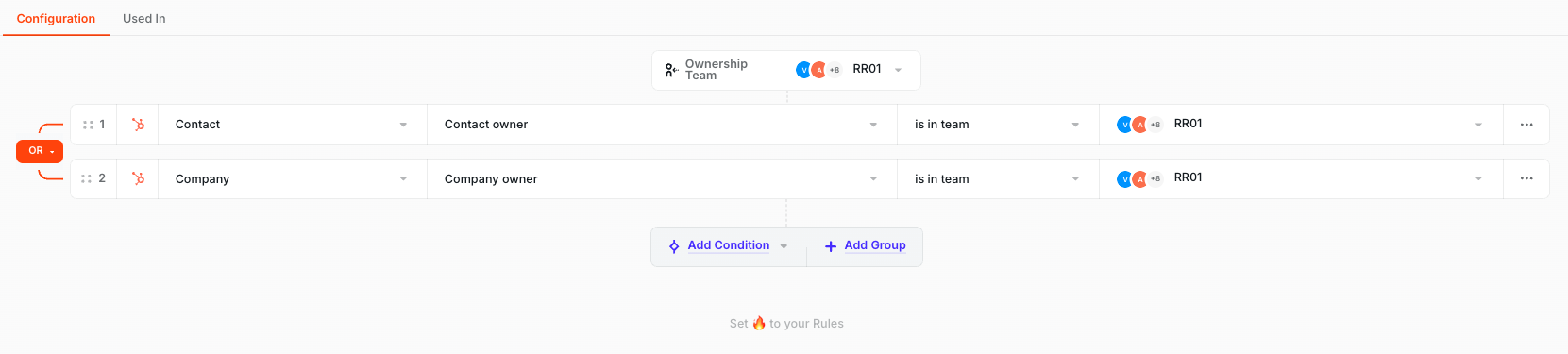Screen dimensions: 1568x354
Task: Click the plus icon beside Add Group
Action: coord(831,246)
